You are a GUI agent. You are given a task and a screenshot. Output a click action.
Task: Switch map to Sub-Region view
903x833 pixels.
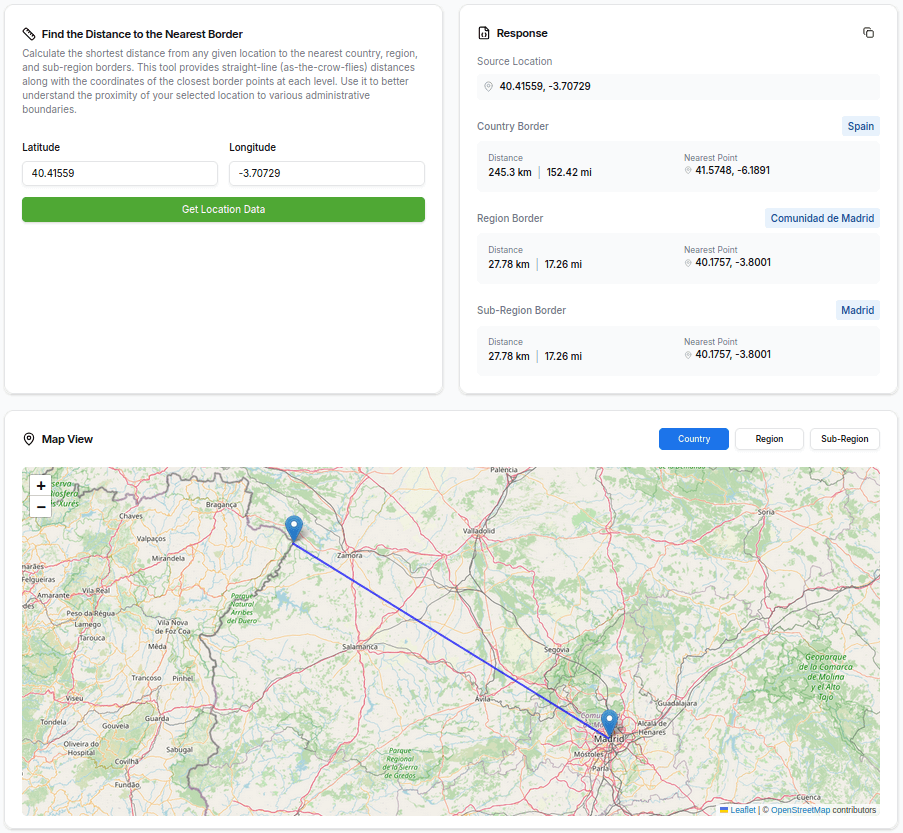click(x=845, y=439)
